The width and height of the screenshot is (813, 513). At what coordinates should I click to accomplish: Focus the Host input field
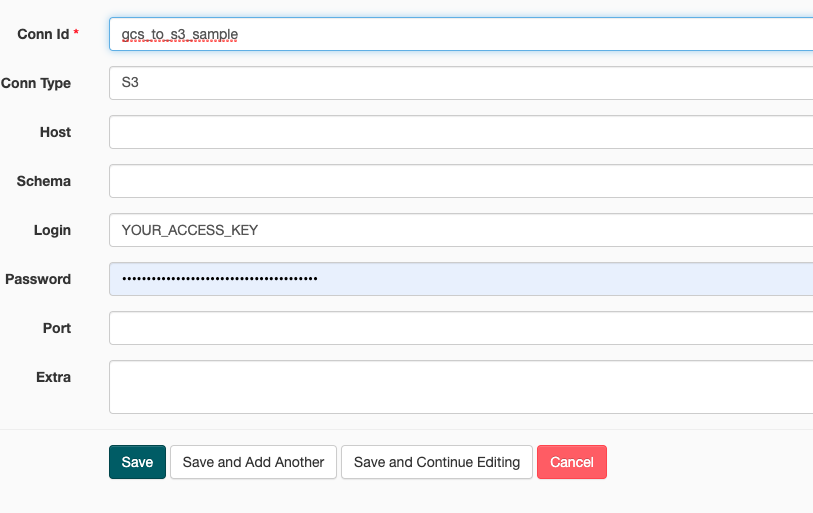[x=461, y=132]
